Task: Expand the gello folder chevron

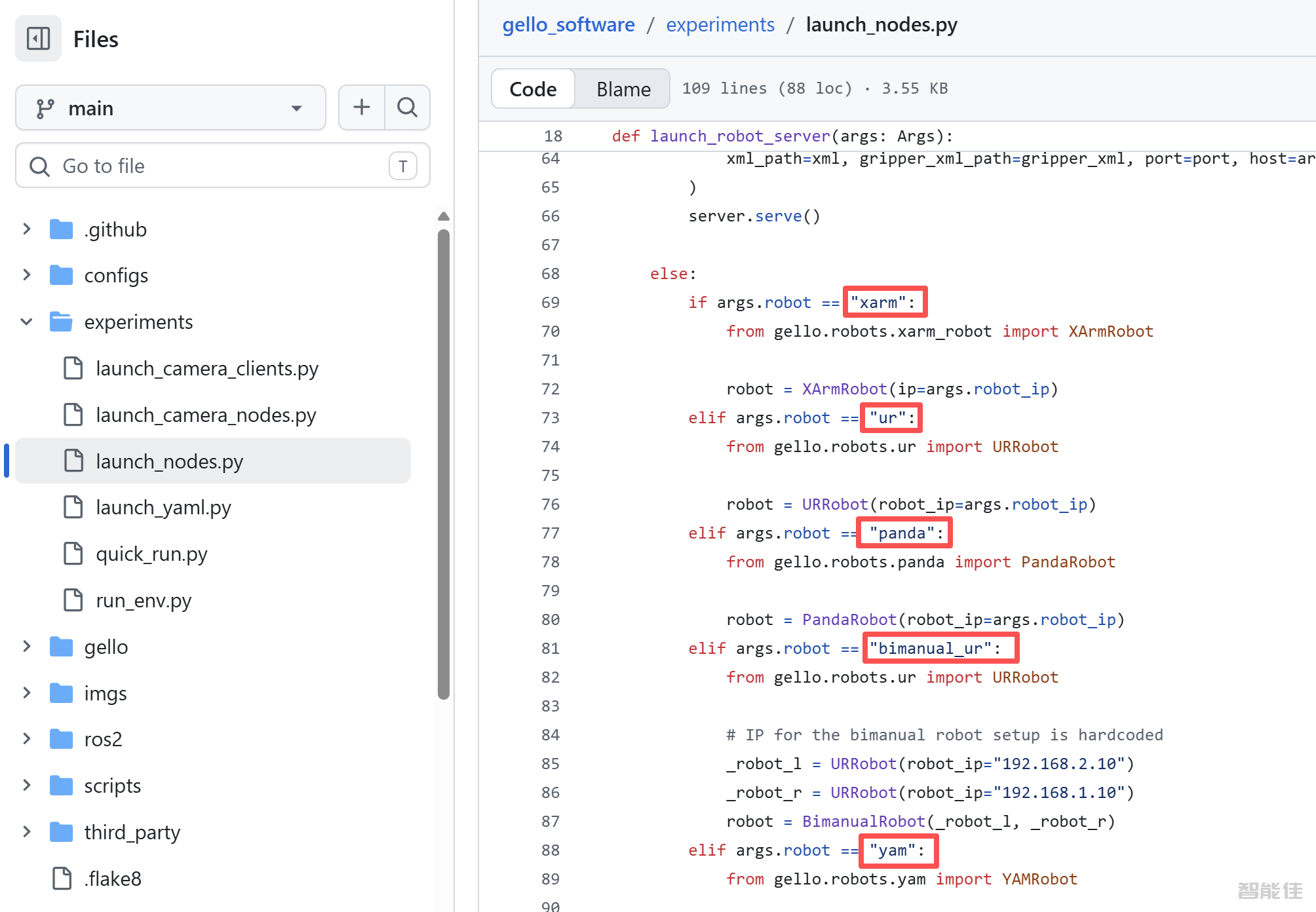Action: tap(27, 646)
